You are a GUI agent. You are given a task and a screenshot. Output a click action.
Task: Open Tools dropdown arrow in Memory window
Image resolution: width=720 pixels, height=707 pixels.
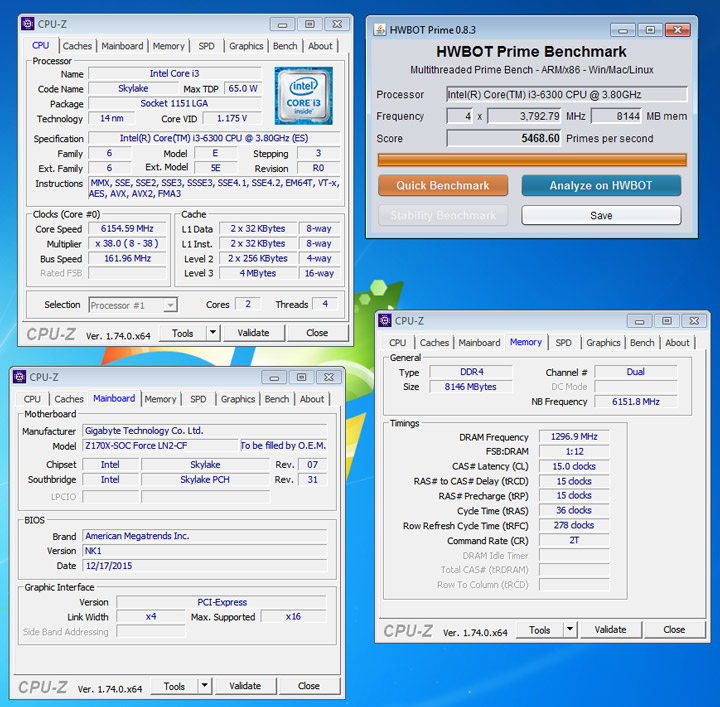[570, 629]
